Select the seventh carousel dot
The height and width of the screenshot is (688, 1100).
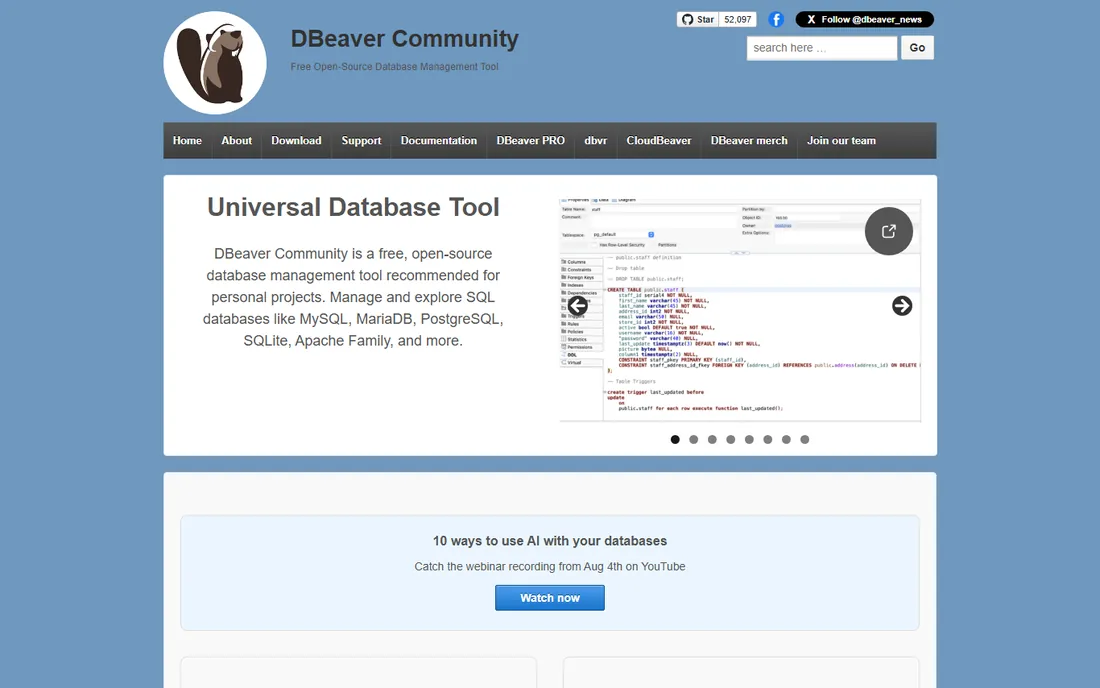(x=786, y=440)
